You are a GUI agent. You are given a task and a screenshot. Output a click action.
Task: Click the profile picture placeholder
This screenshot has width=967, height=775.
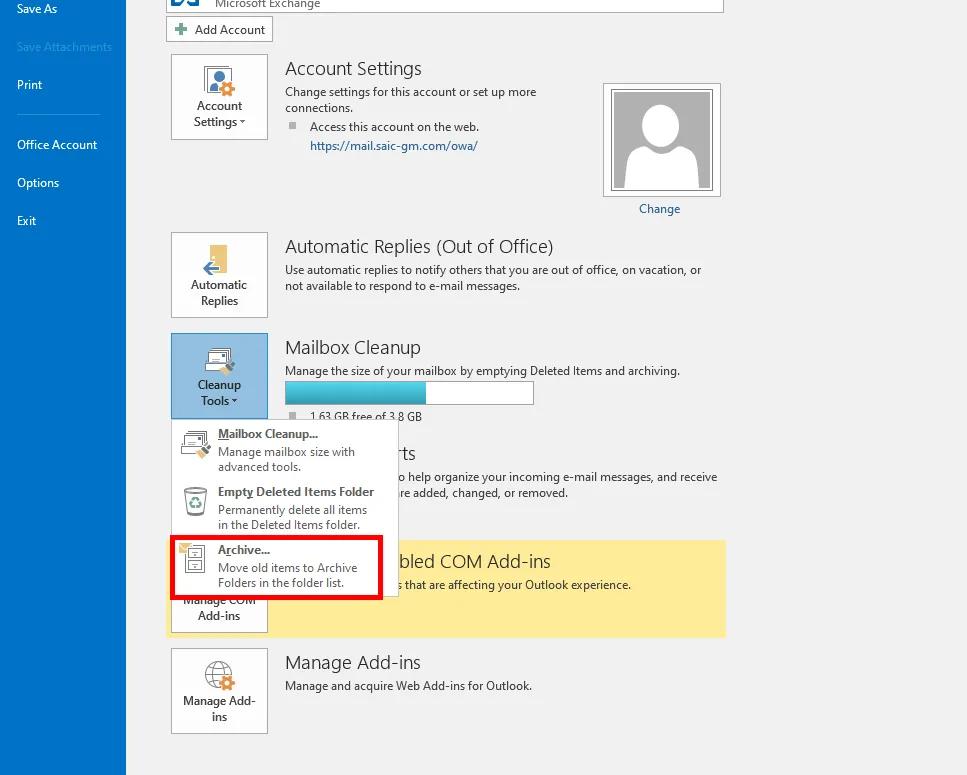662,140
